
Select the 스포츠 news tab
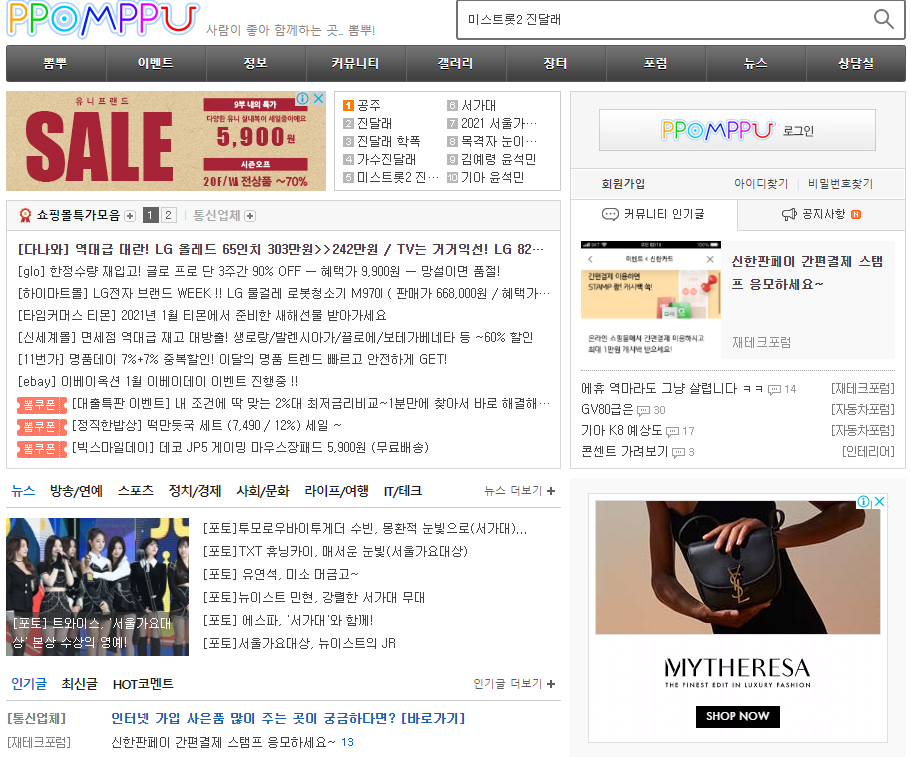[x=135, y=491]
